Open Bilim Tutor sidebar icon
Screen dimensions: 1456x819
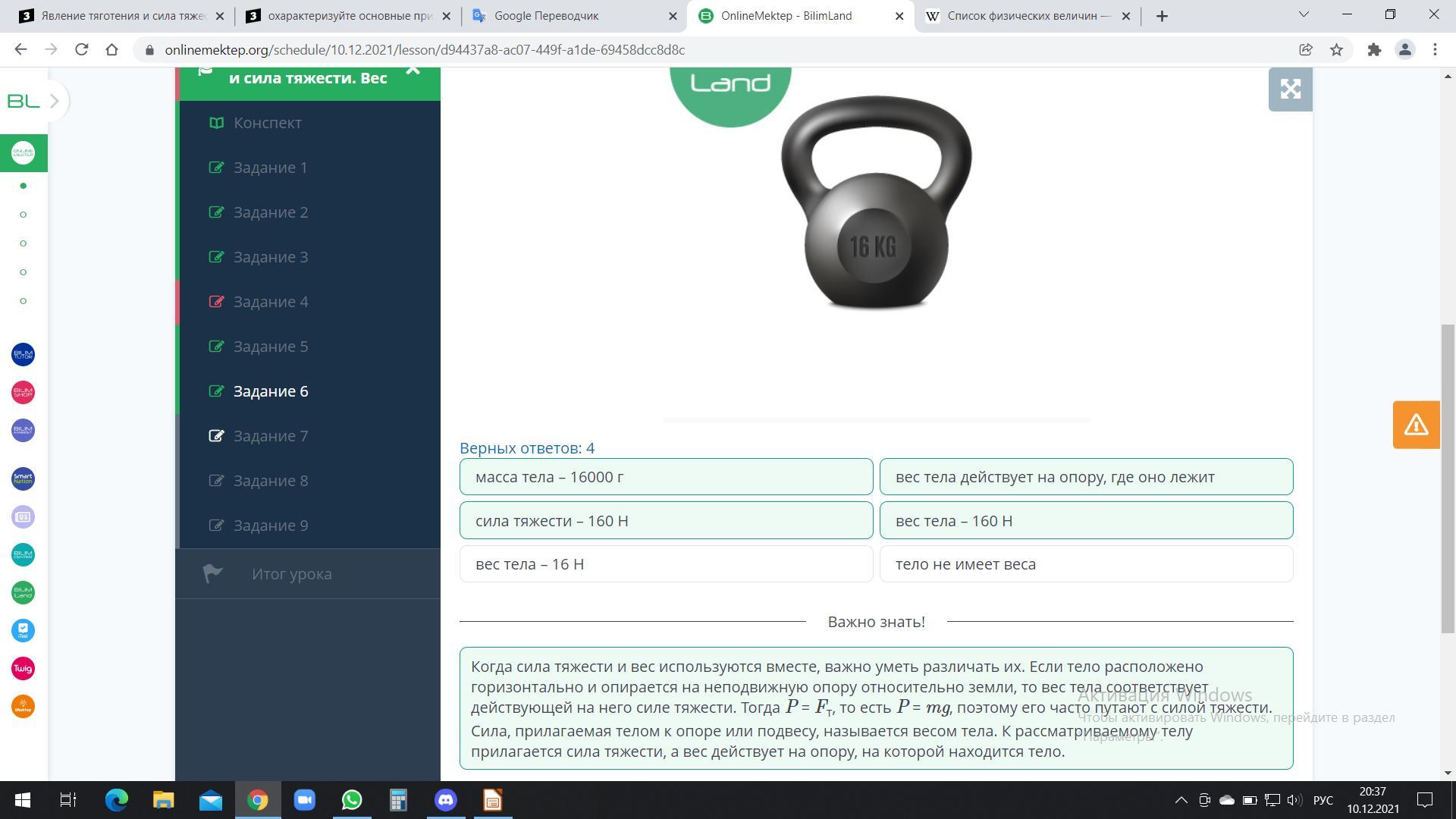[23, 354]
